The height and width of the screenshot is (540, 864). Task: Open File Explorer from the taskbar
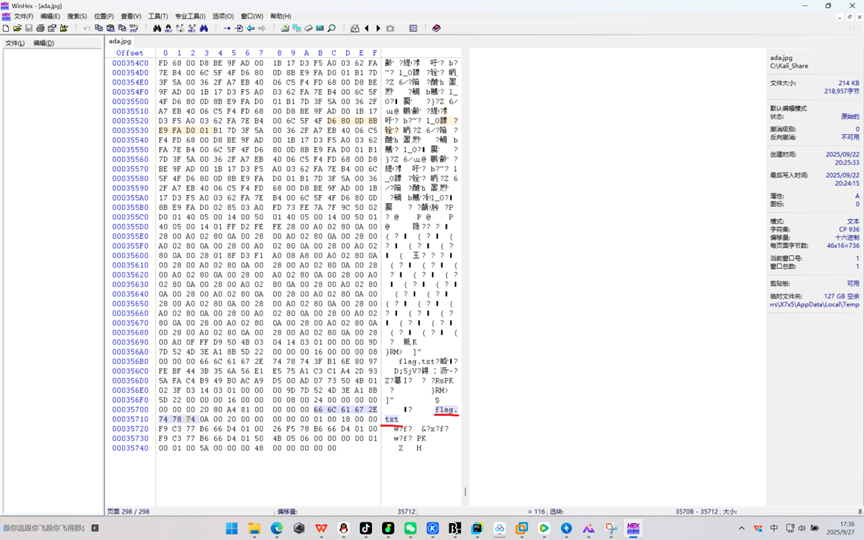pos(254,528)
